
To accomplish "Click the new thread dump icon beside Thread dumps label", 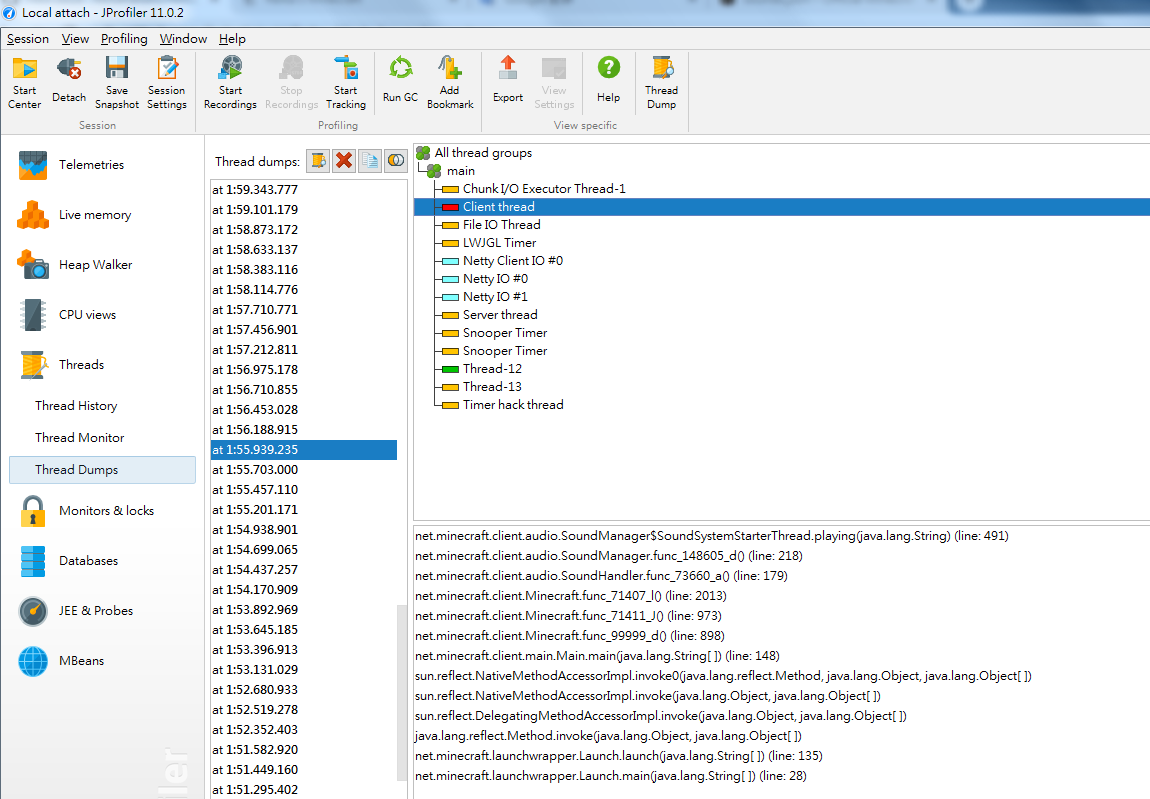I will pos(318,160).
